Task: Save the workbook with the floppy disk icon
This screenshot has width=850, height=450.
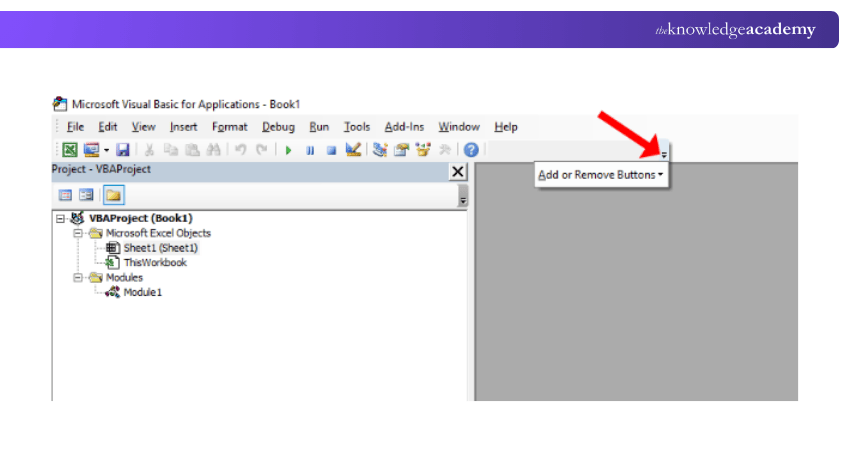Action: tap(123, 150)
